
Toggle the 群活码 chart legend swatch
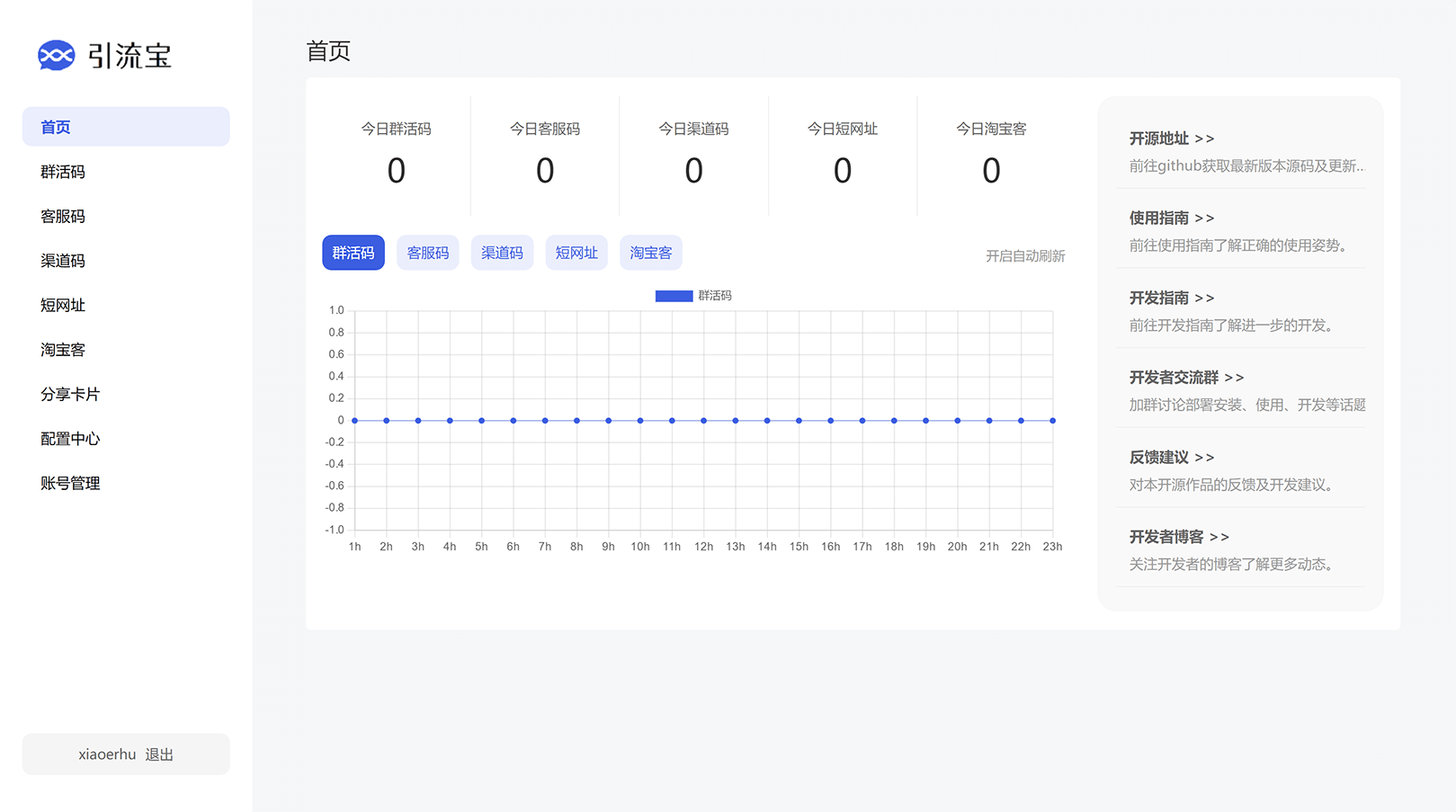click(x=674, y=296)
